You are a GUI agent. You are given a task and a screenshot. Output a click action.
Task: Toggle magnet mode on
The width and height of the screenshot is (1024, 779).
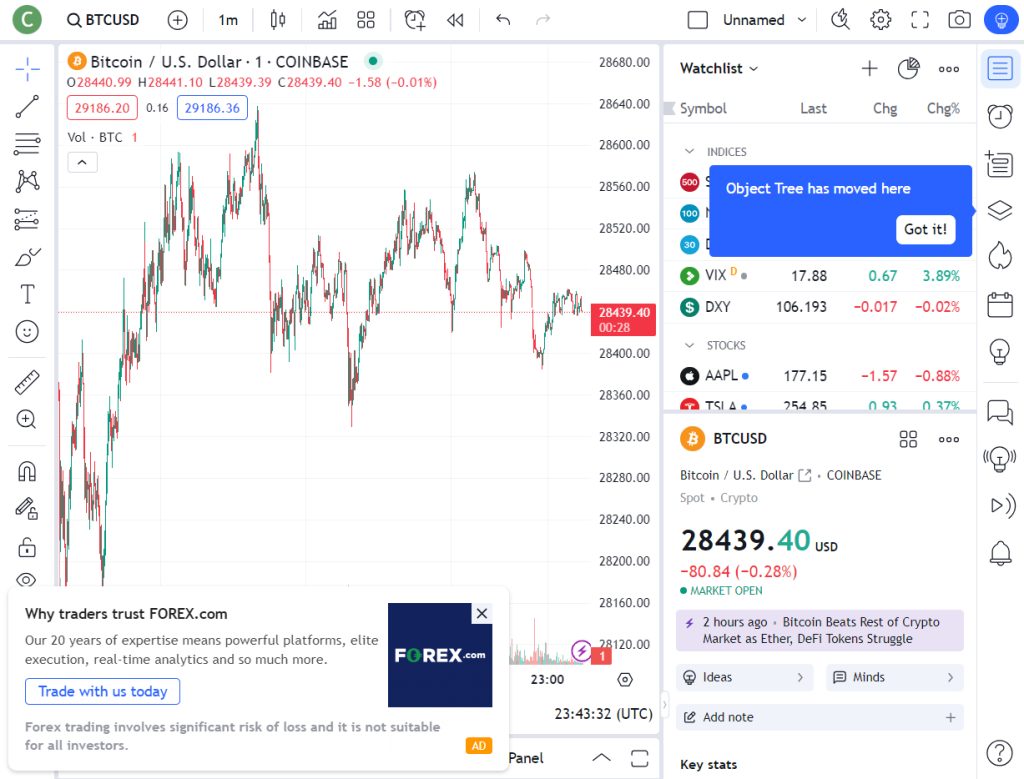click(x=27, y=471)
